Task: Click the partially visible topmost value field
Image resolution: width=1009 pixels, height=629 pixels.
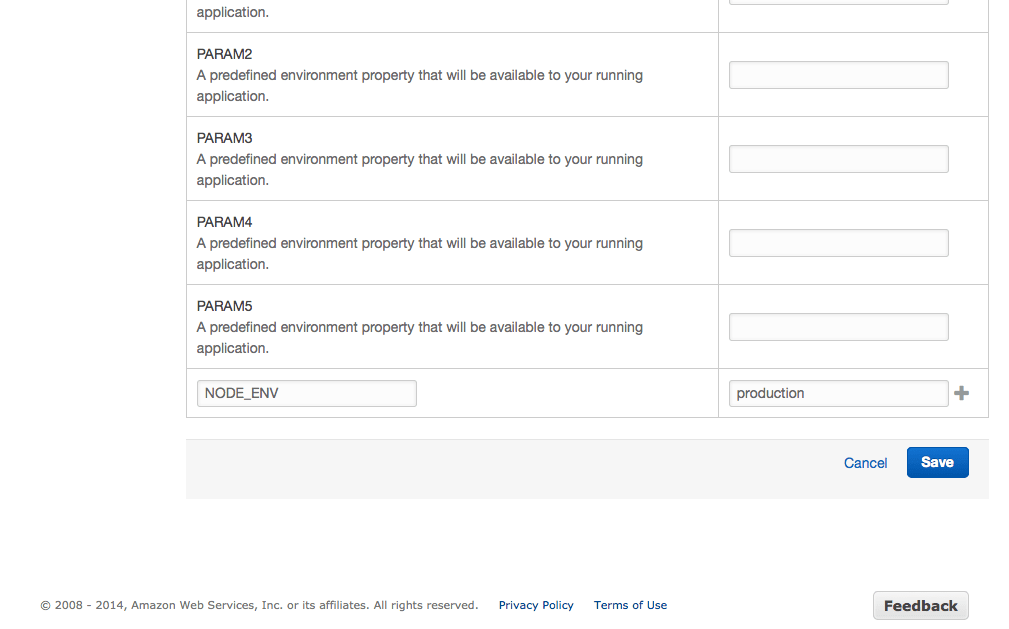Action: (838, 2)
